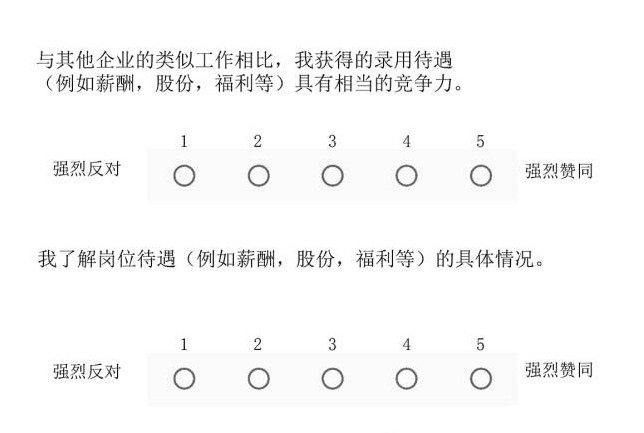Pick radio 5 for the 竞争力 question
Viewport: 644px width, 433px height.
click(481, 176)
